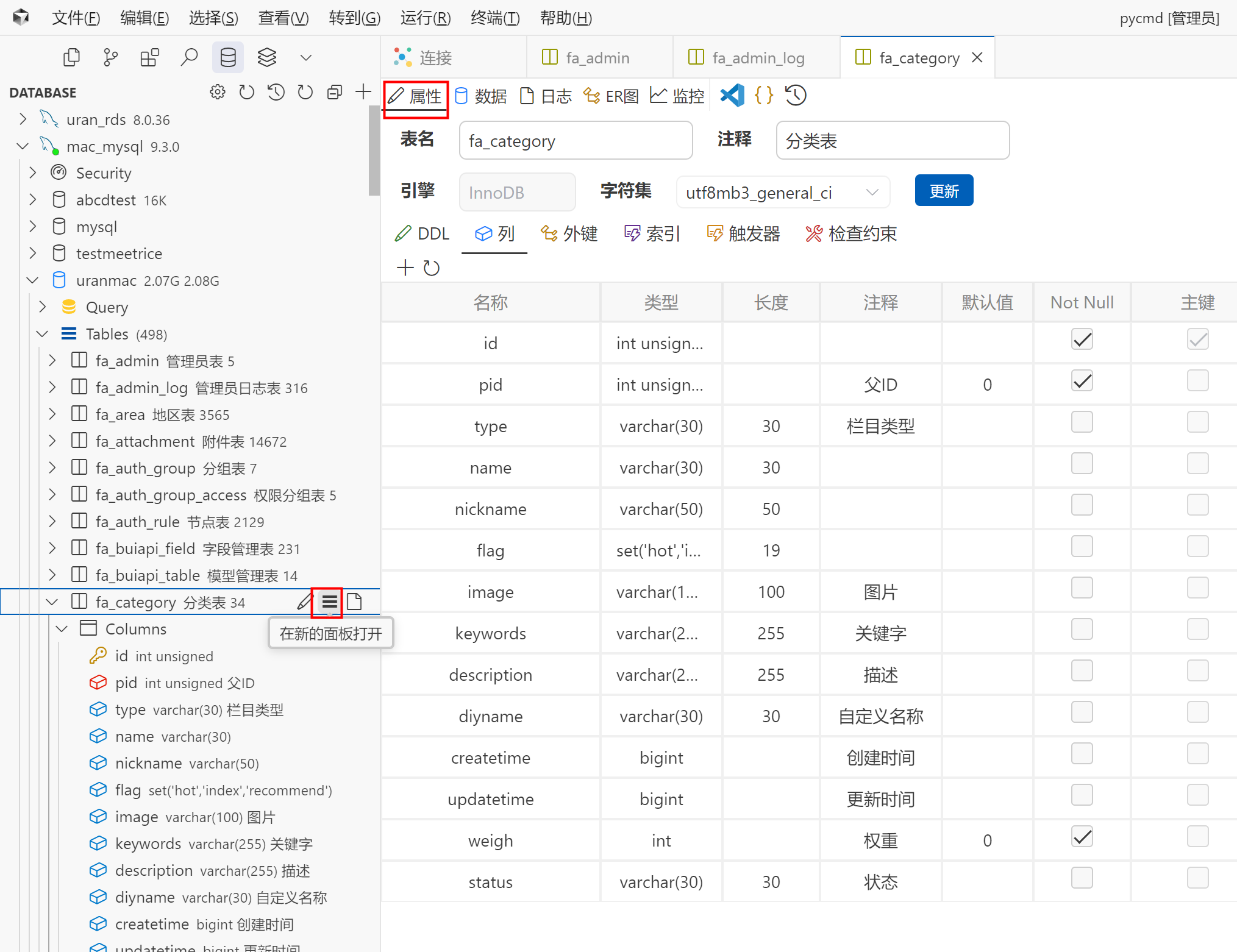
Task: Click the blue 更新 button
Action: [x=943, y=191]
